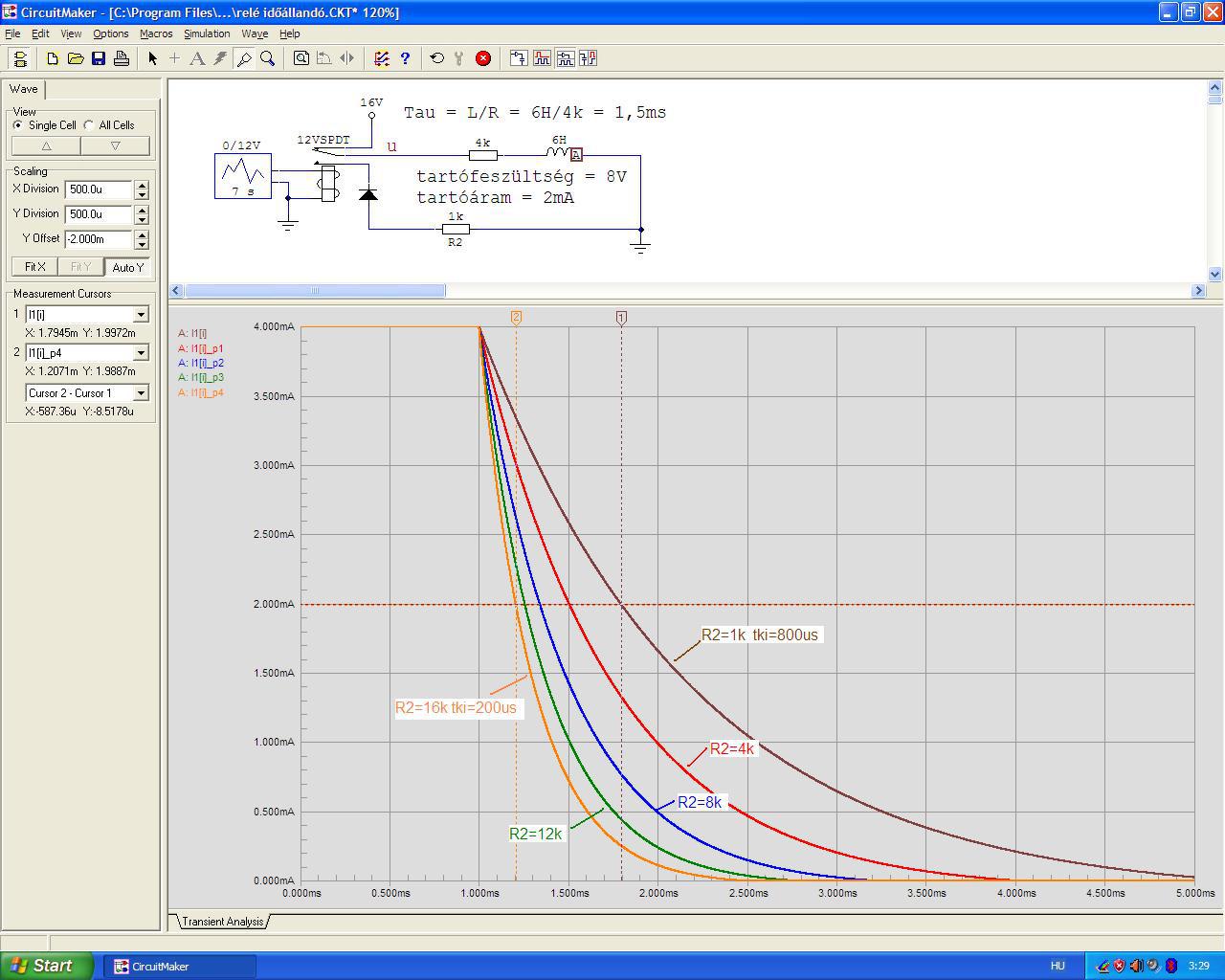
Task: Increase the Y Division value
Action: 142,210
